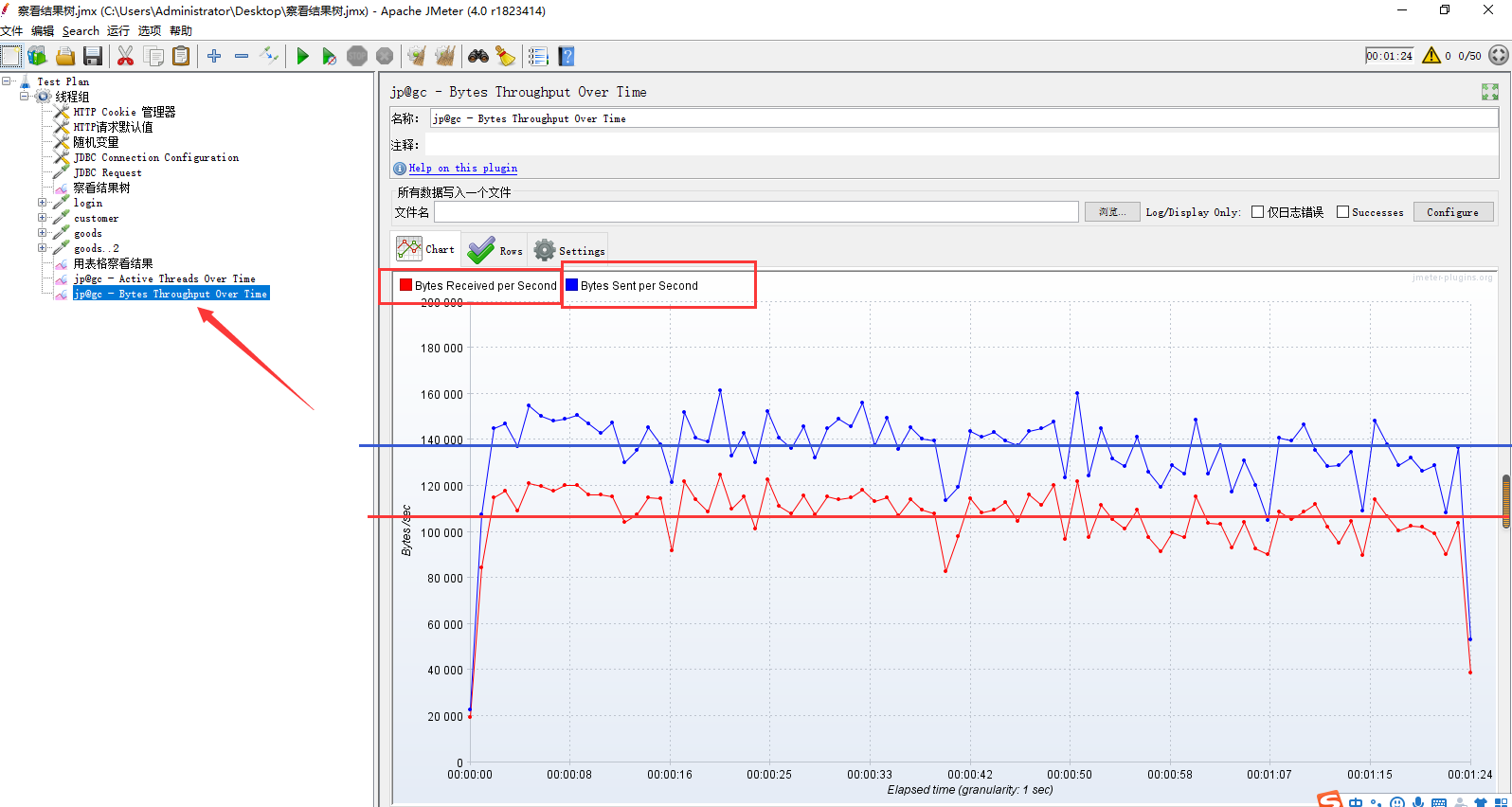Image resolution: width=1512 pixels, height=807 pixels.
Task: Switch to the Chart tab
Action: (425, 249)
